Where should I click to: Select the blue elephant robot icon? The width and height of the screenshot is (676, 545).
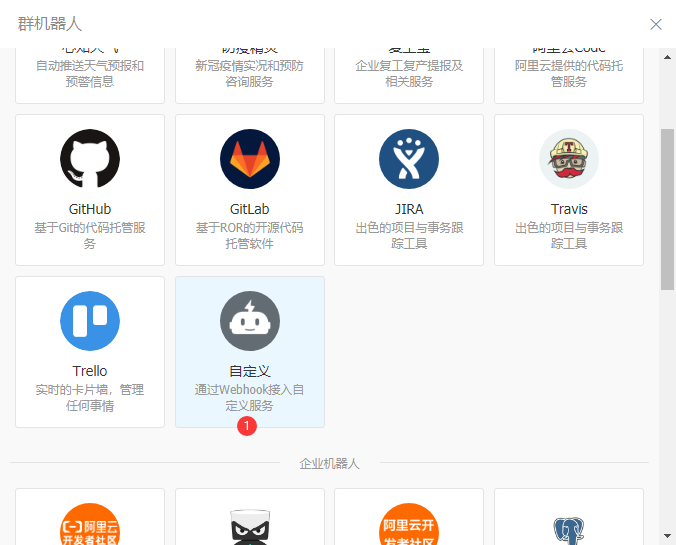pyautogui.click(x=569, y=530)
